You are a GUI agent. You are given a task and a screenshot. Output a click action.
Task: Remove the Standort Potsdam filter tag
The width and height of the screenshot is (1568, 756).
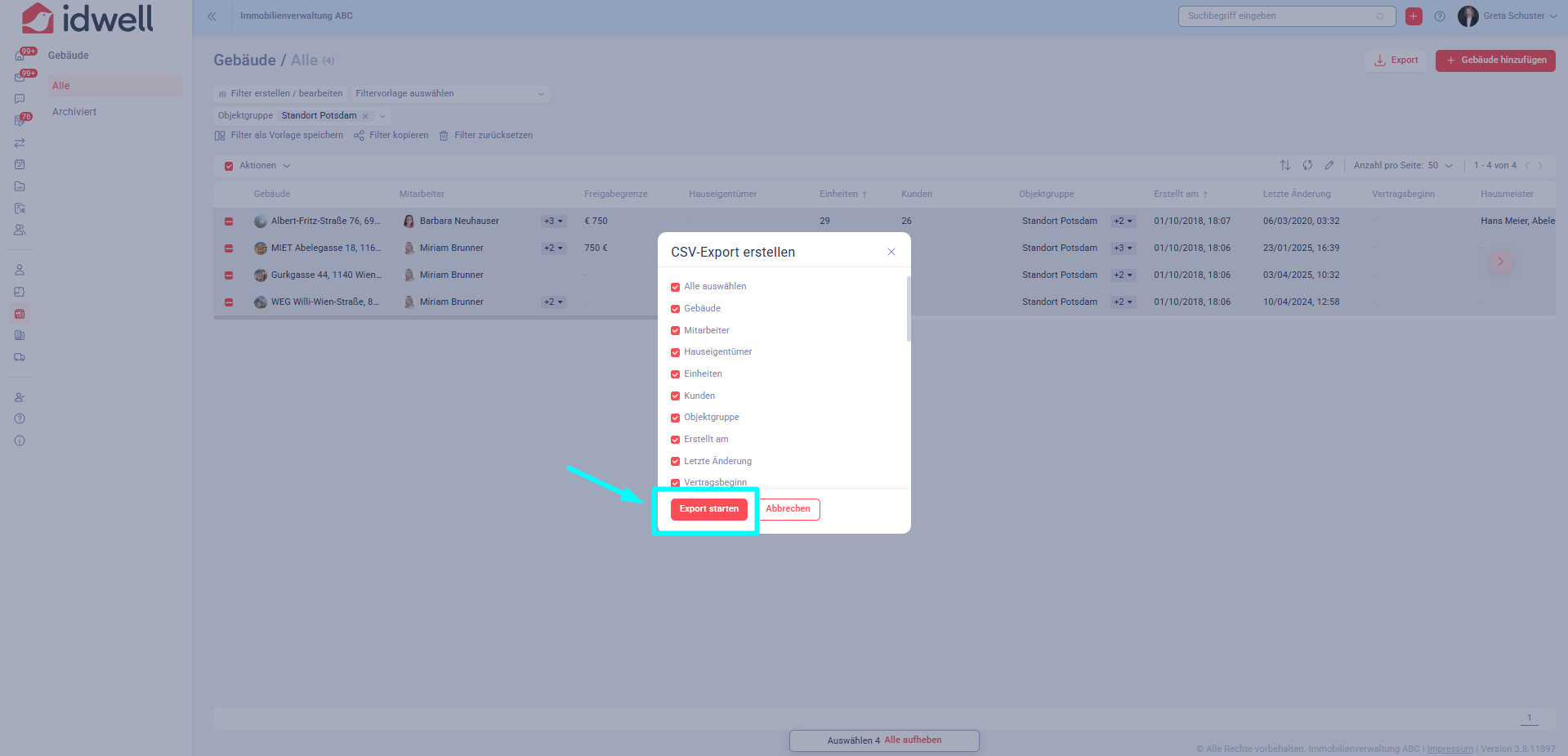pyautogui.click(x=365, y=116)
